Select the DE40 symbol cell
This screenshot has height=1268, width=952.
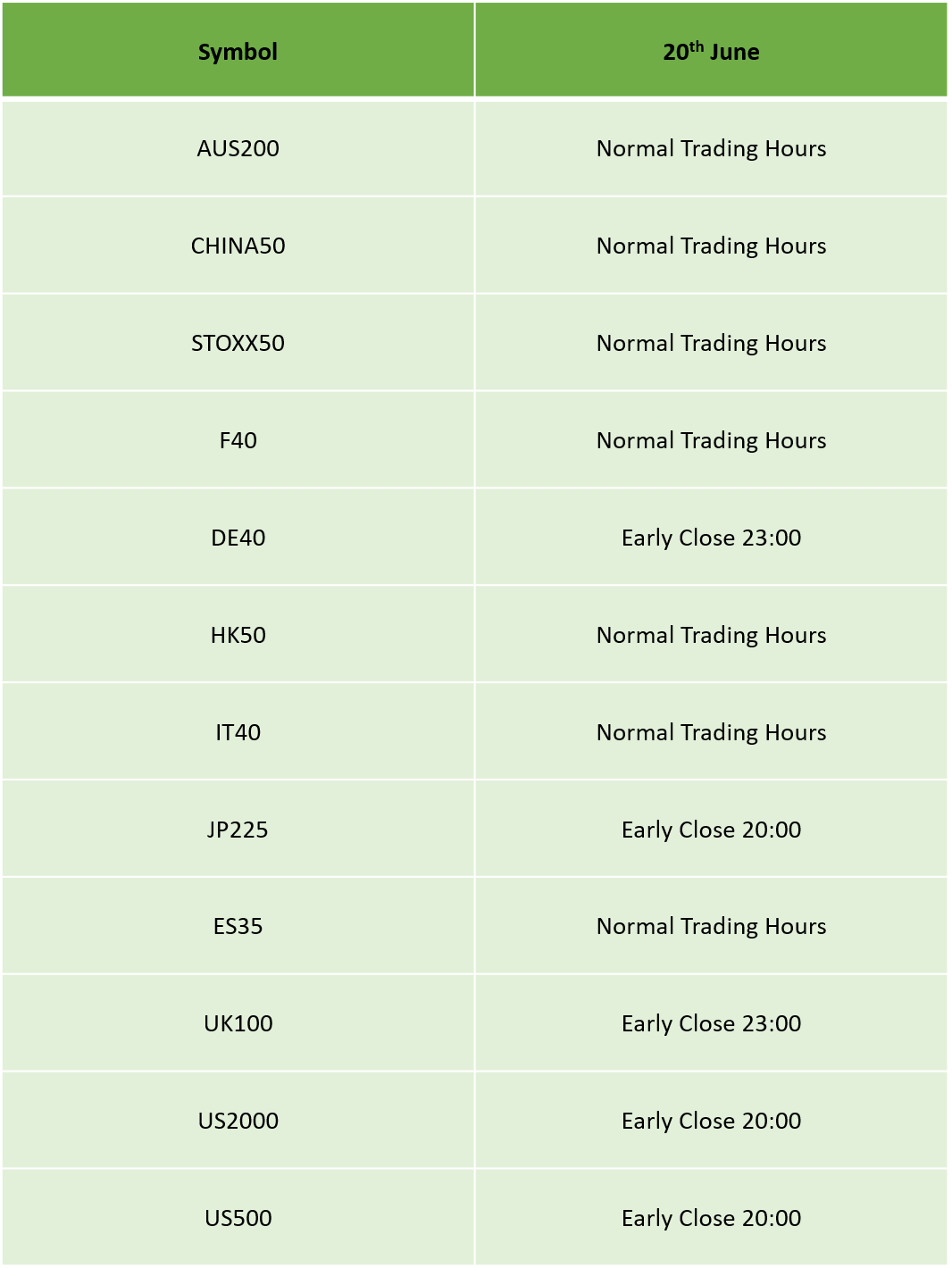(x=238, y=538)
